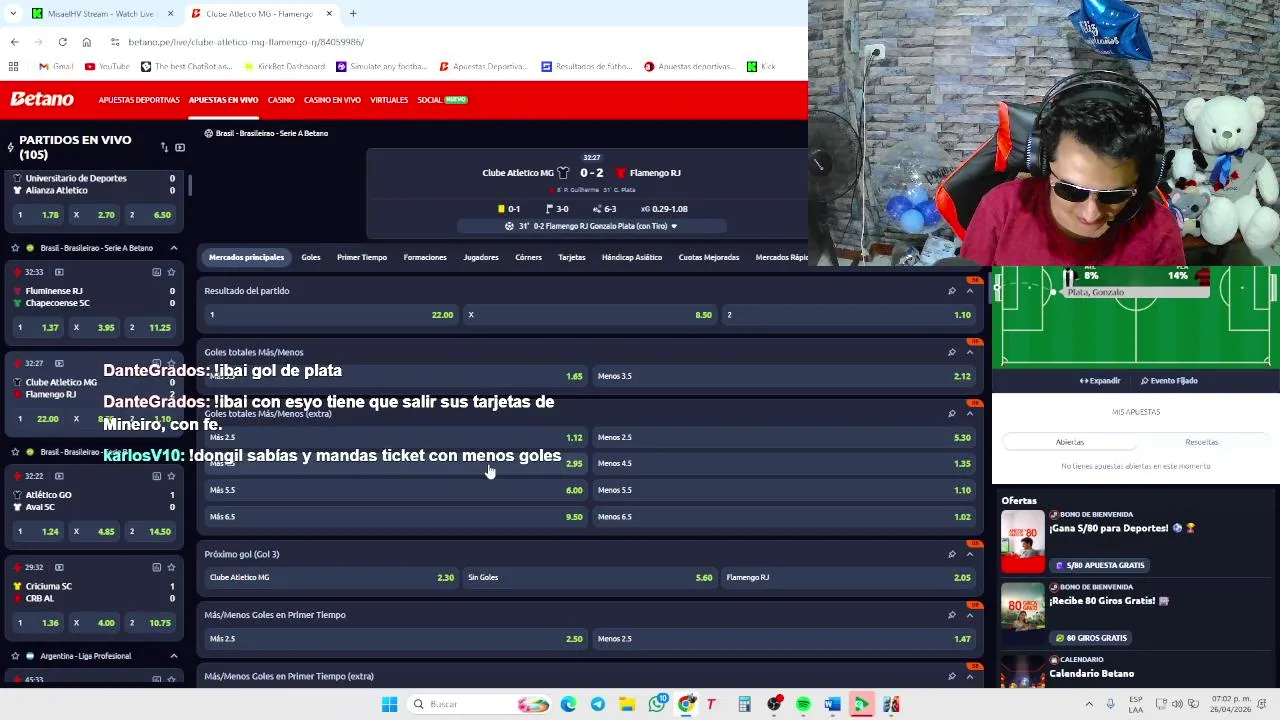Image resolution: width=1280 pixels, height=720 pixels.
Task: Pin the Próximo gol (Gol 3) market
Action: tap(951, 554)
